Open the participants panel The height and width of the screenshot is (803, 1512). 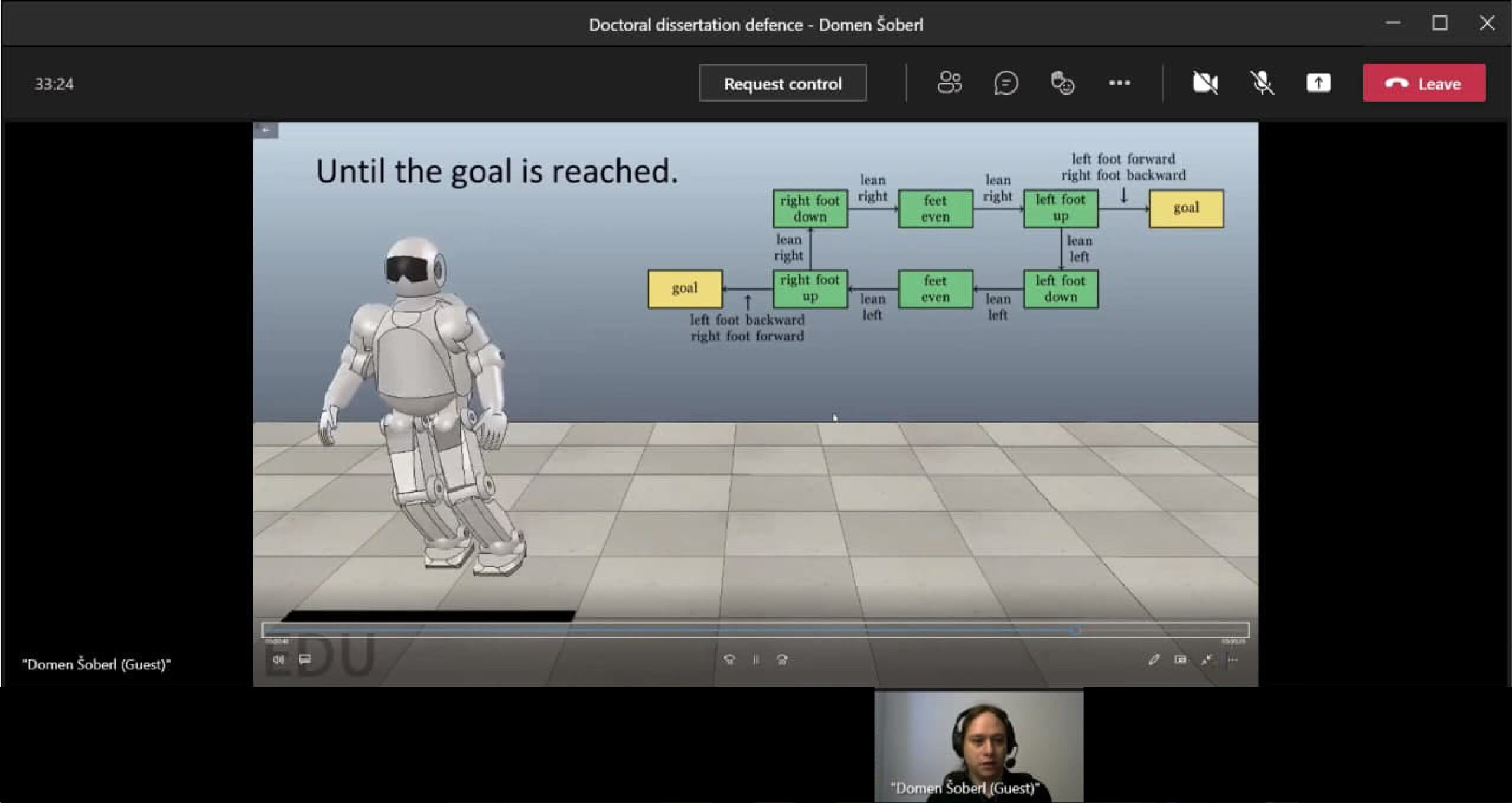pos(949,83)
